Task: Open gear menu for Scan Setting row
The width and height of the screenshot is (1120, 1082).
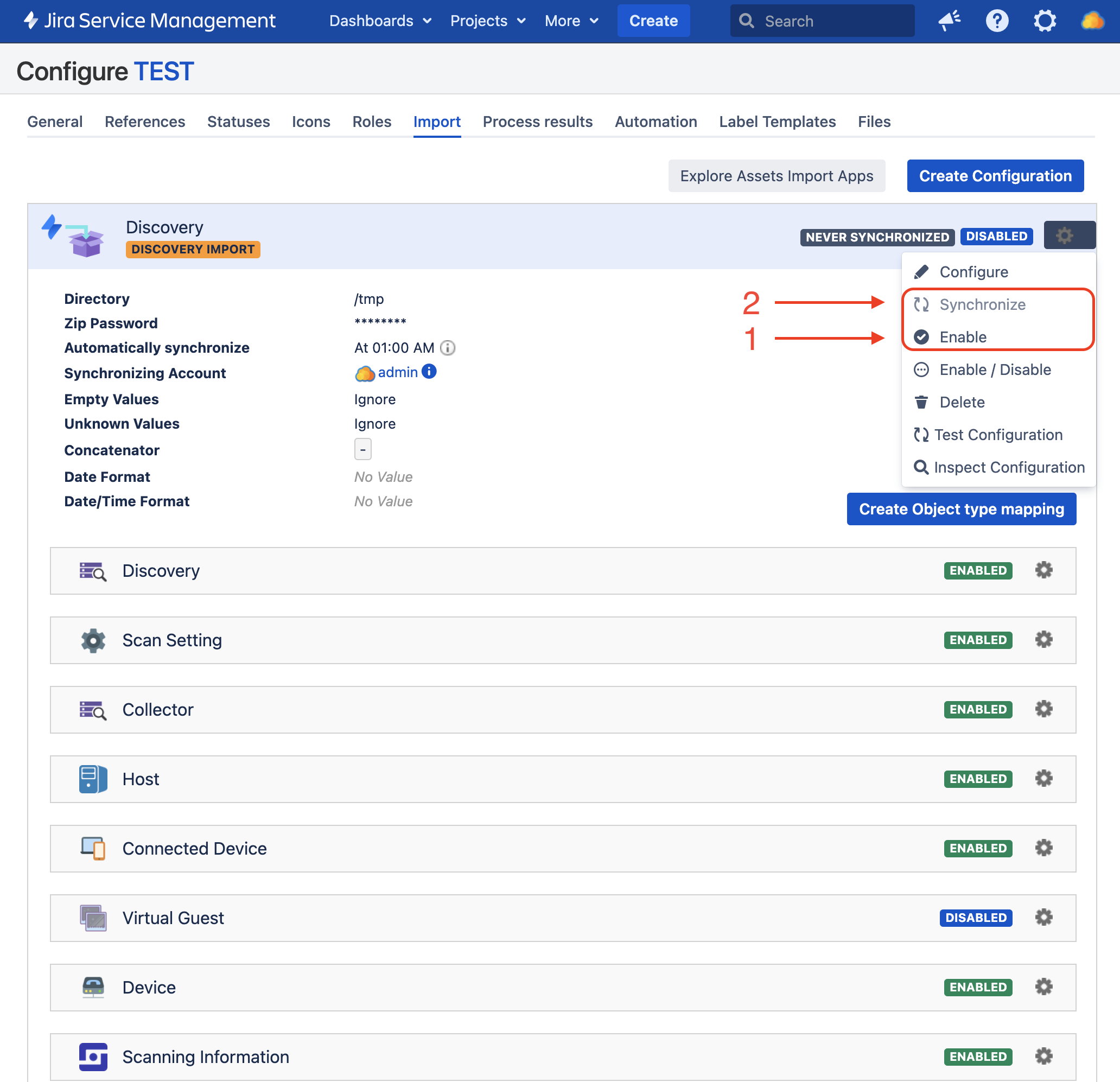Action: point(1043,640)
